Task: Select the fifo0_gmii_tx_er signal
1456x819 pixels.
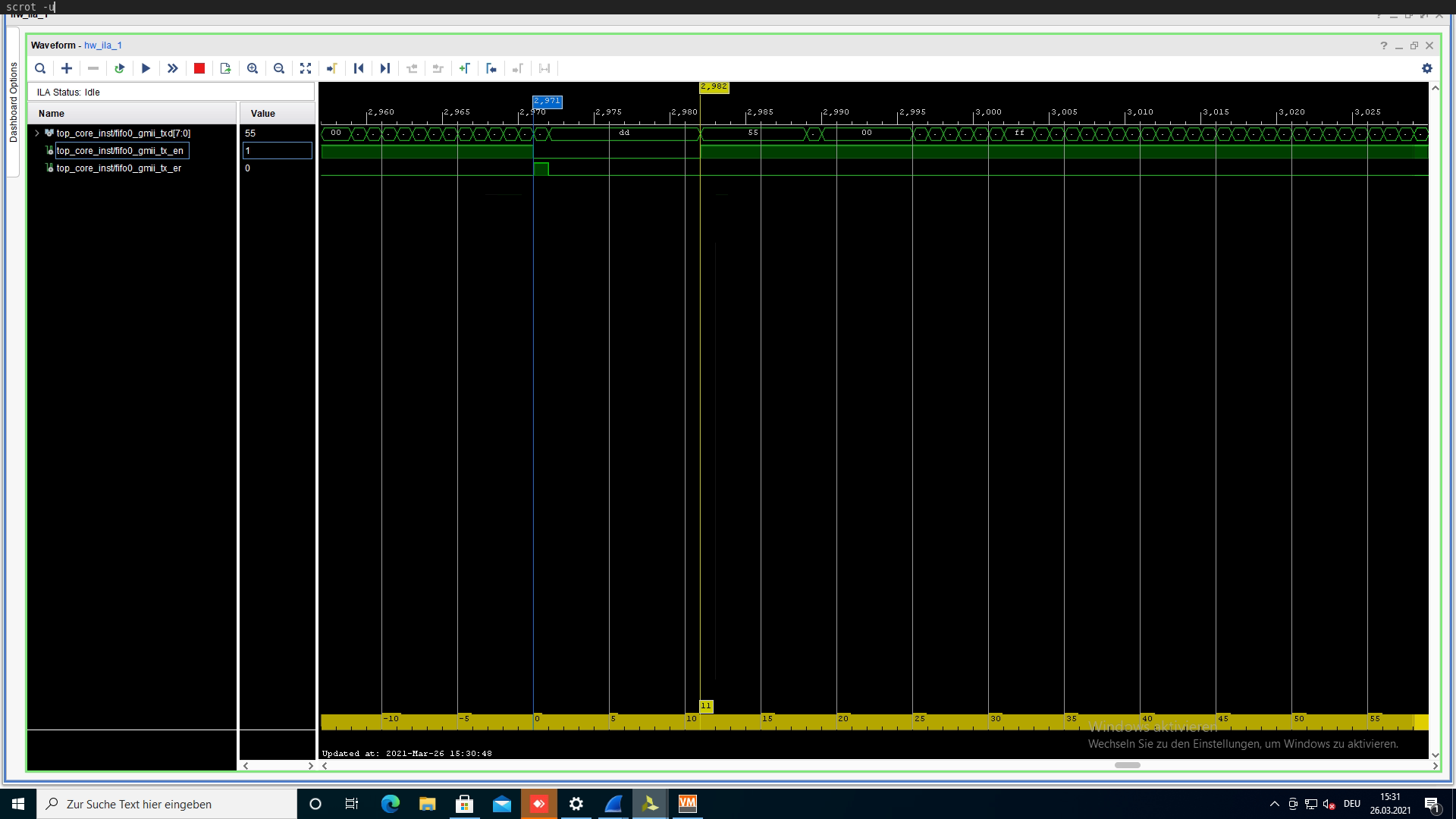Action: (x=118, y=168)
